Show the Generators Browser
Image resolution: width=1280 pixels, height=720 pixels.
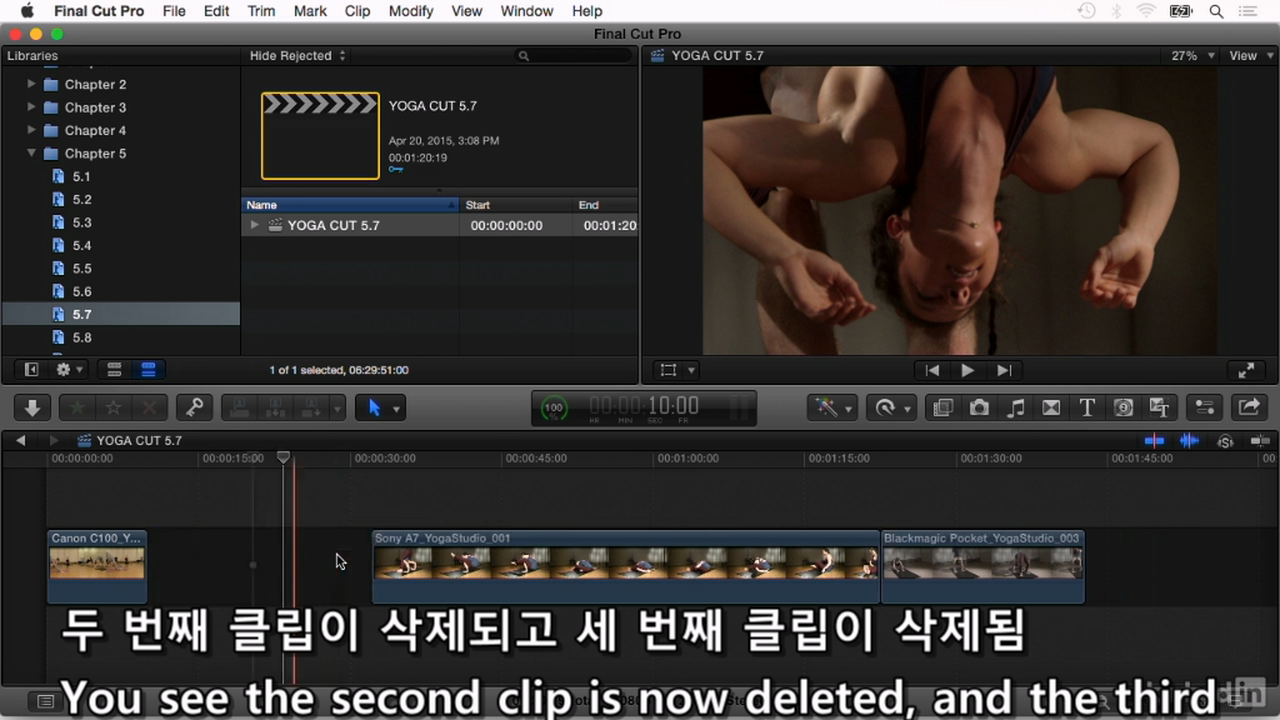[1123, 408]
